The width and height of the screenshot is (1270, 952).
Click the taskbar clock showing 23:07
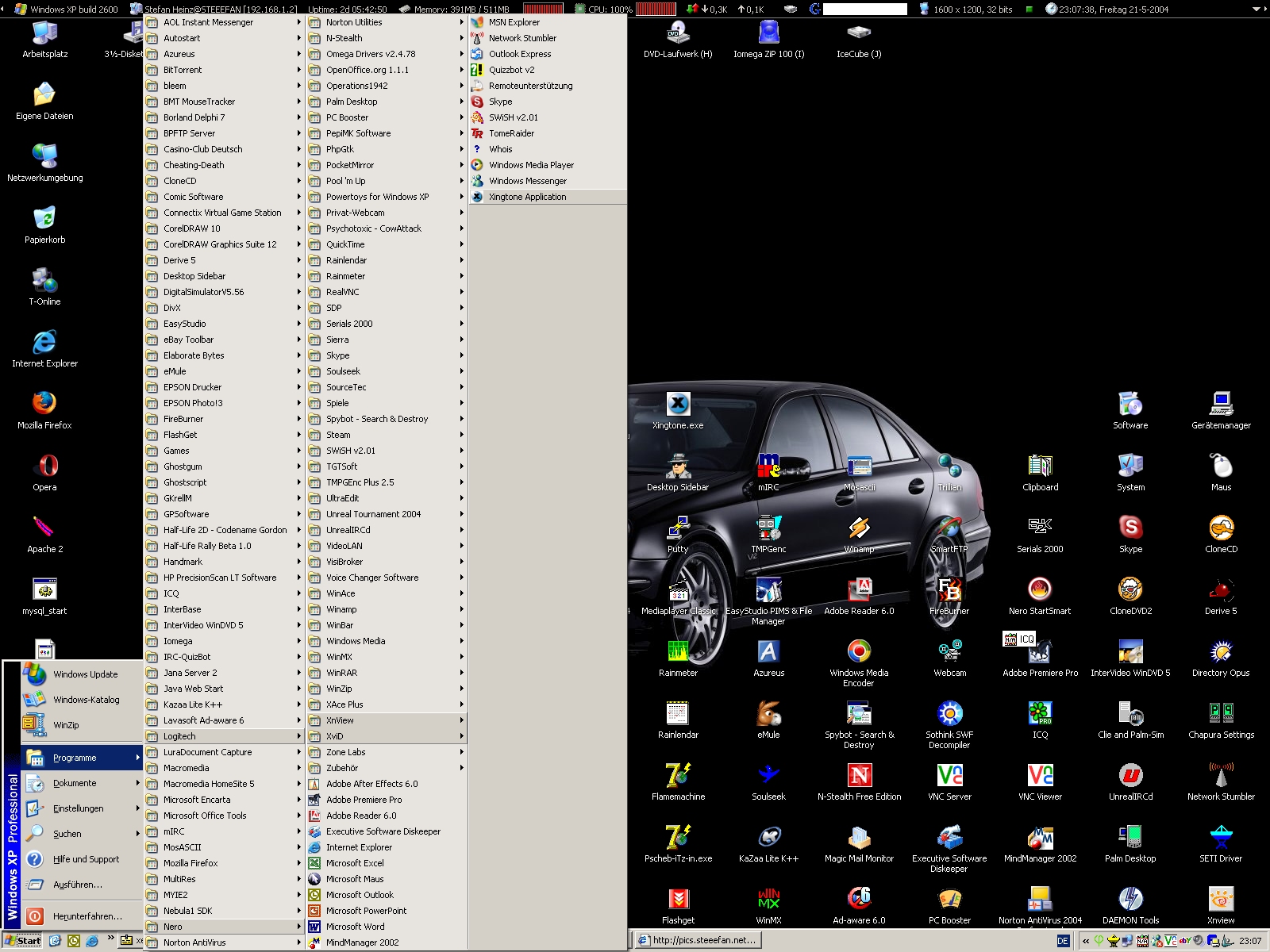click(x=1250, y=941)
